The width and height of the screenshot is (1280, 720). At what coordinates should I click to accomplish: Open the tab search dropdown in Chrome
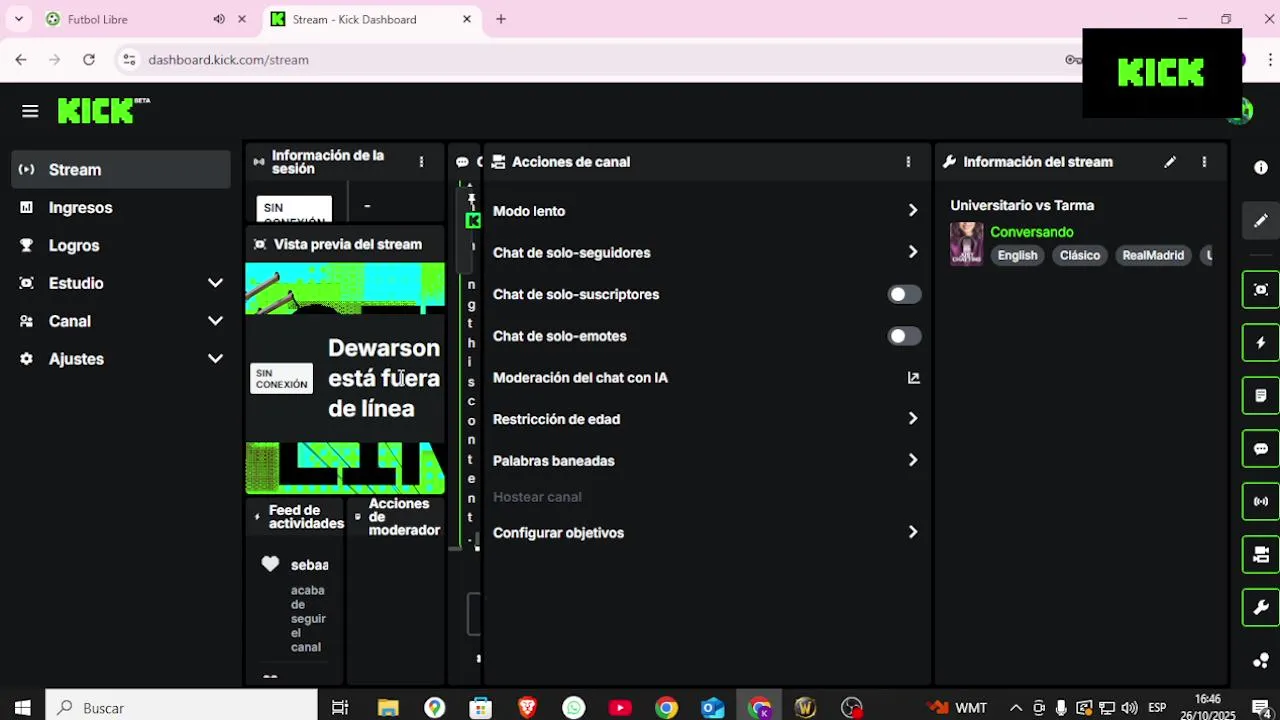18,19
